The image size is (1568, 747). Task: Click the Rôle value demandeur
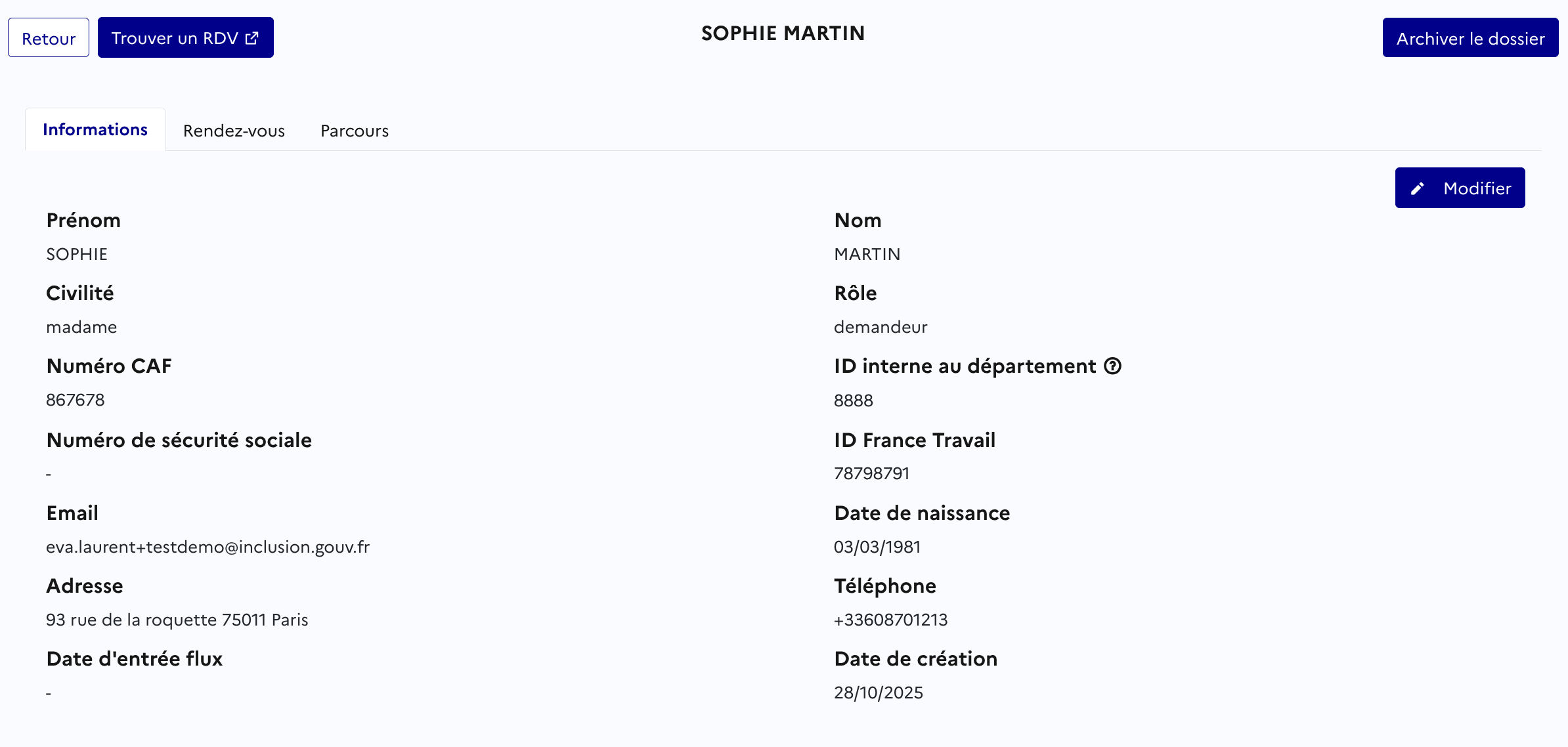[x=881, y=327]
